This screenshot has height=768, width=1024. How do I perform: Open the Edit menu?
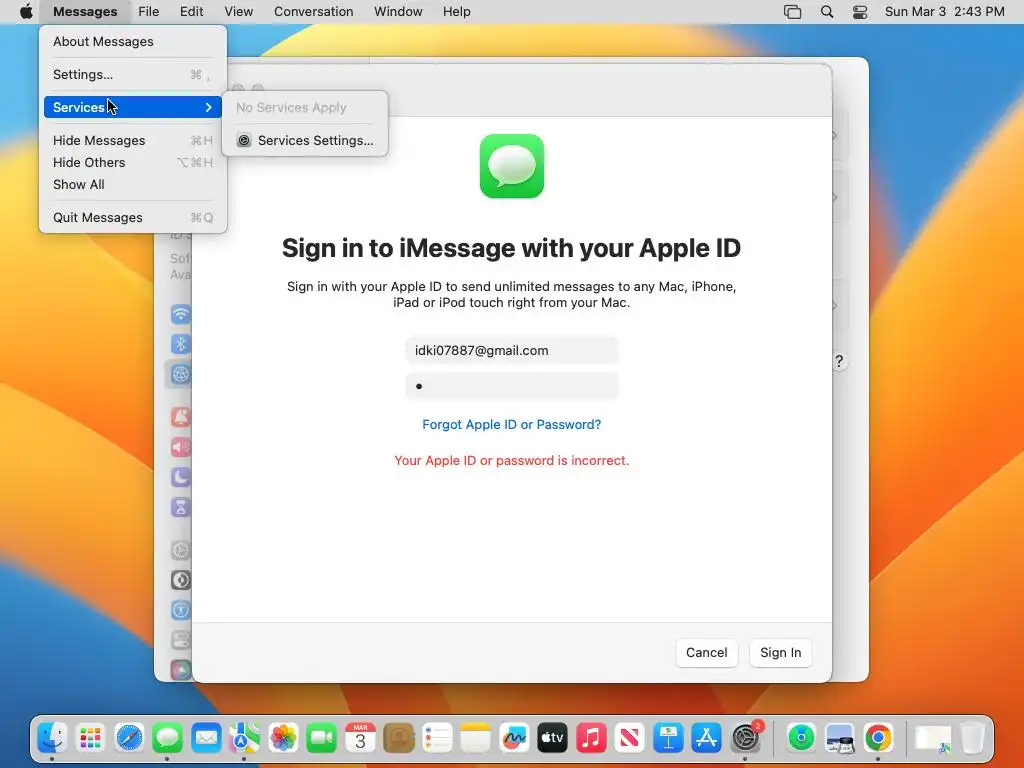tap(191, 12)
